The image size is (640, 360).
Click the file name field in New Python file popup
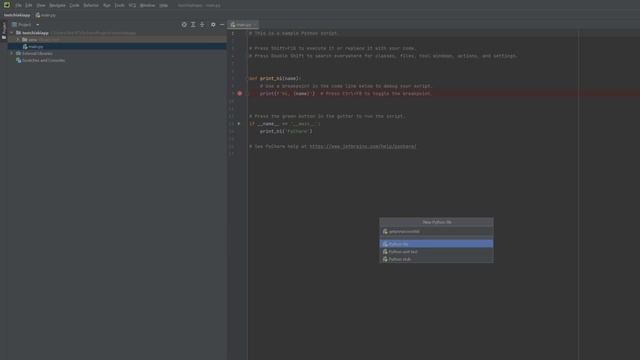tap(436, 232)
